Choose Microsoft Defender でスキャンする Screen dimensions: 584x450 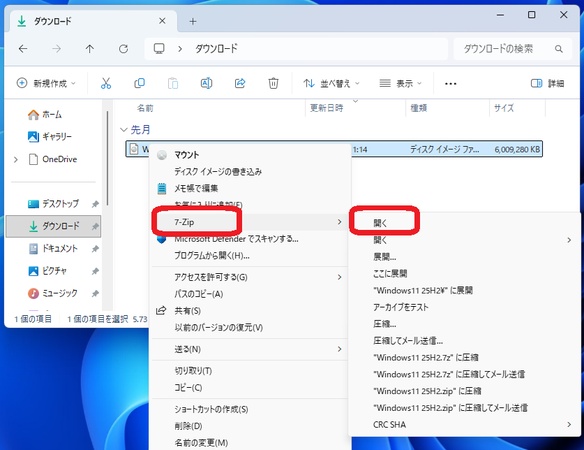click(250, 239)
